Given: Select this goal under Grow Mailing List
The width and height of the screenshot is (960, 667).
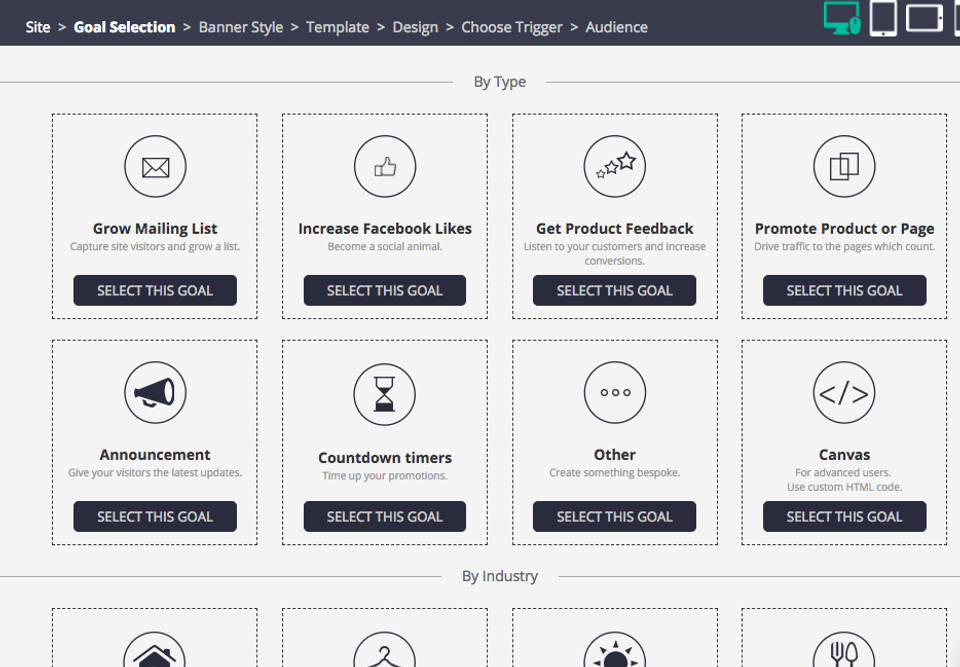Looking at the screenshot, I should (155, 291).
